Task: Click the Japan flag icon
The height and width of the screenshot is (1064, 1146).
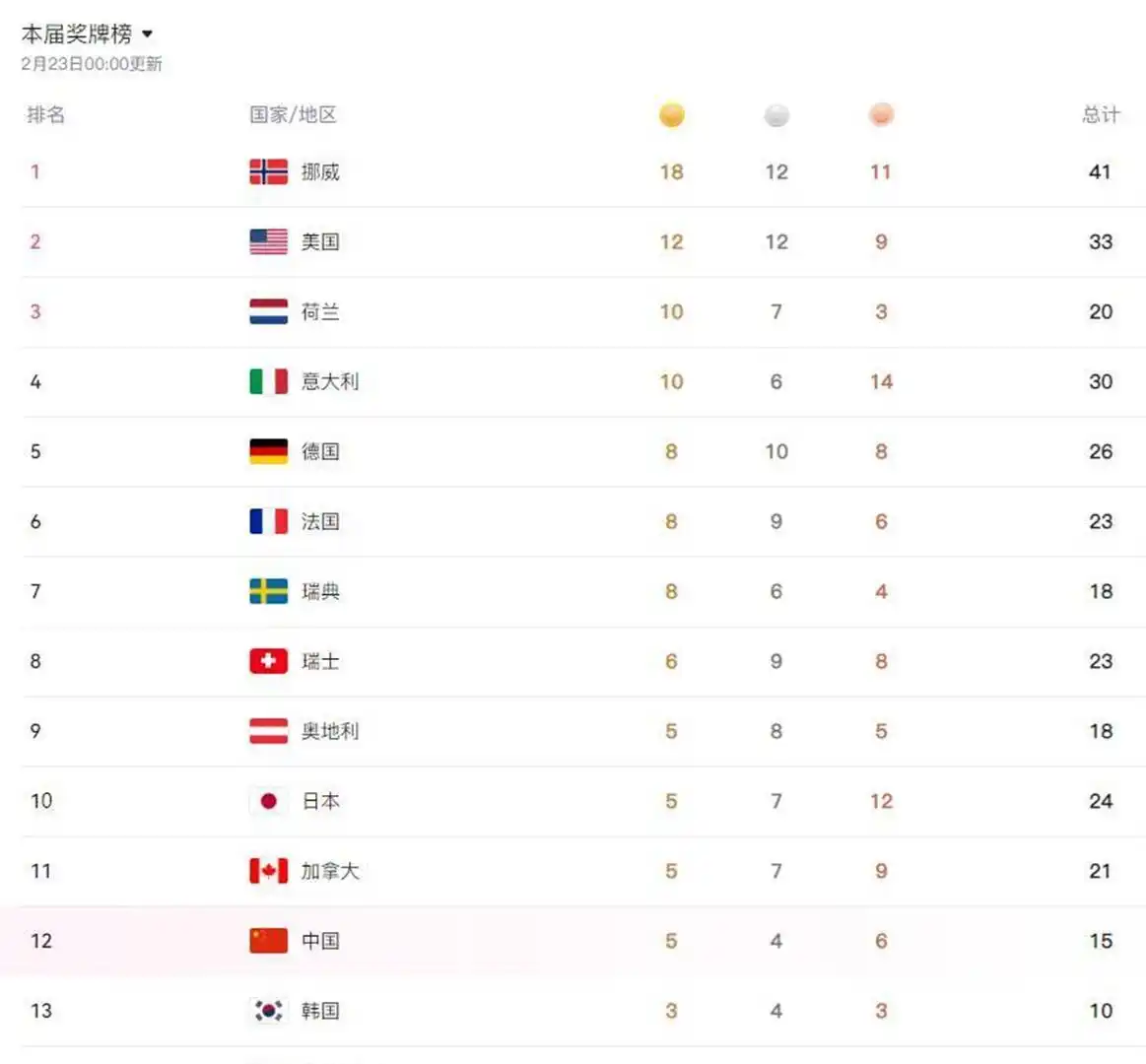Action: pyautogui.click(x=268, y=801)
